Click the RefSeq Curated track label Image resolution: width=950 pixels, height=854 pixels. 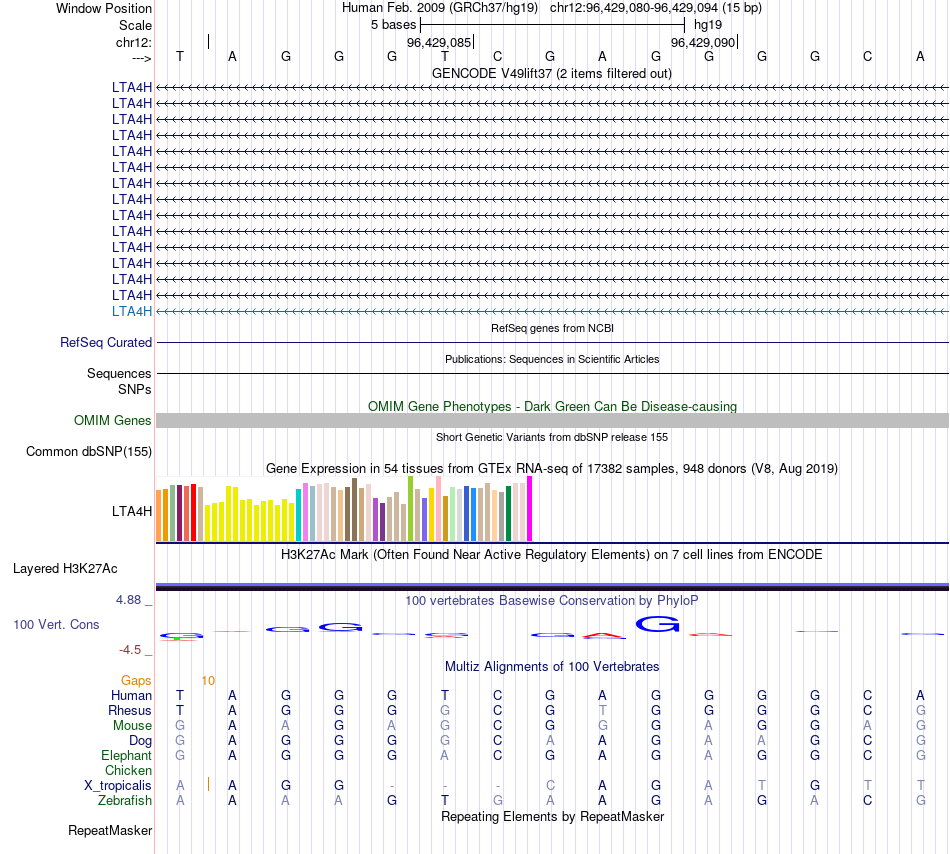(x=106, y=342)
